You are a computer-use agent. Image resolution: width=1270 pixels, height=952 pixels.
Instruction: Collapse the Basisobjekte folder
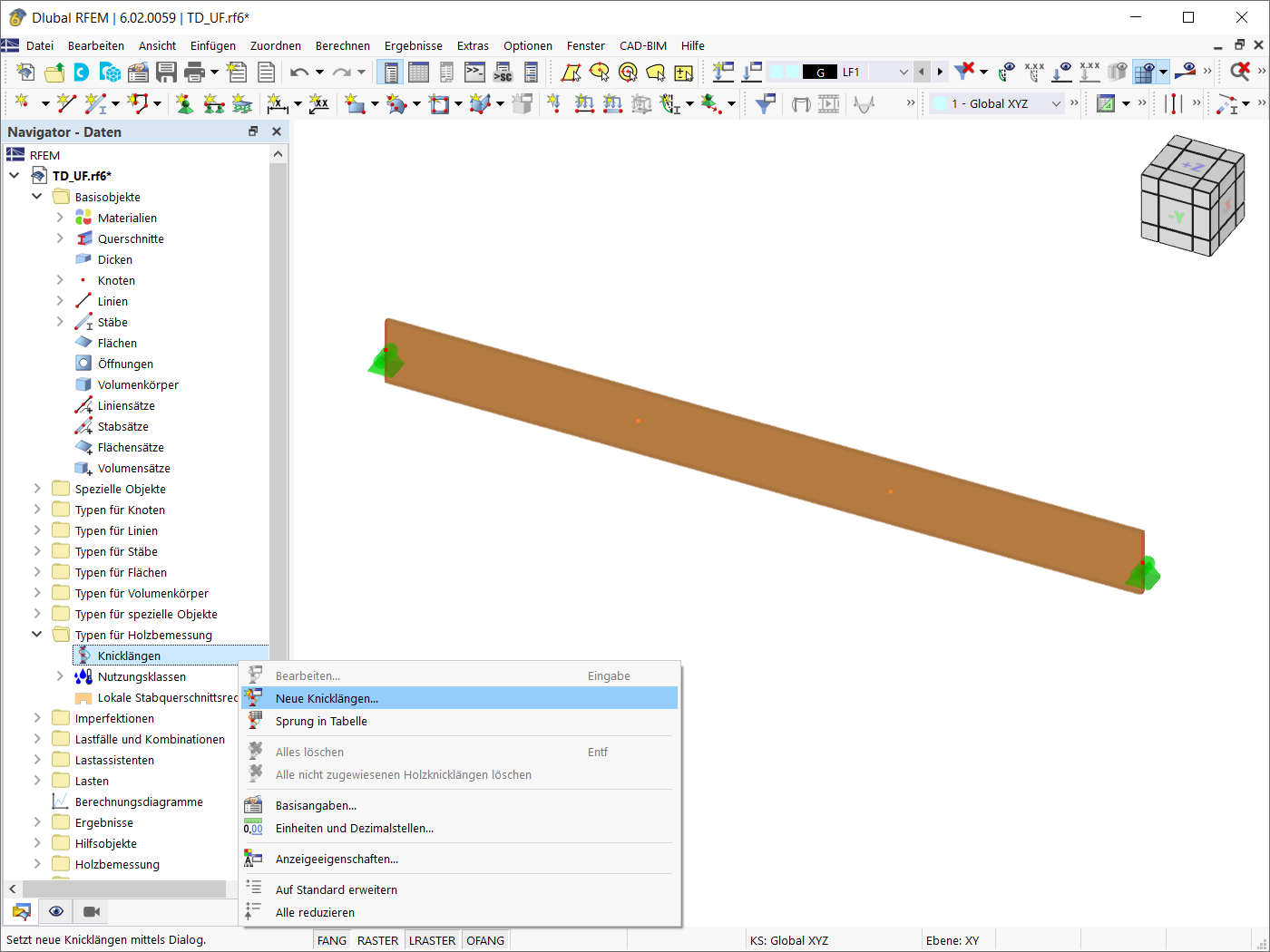point(37,197)
